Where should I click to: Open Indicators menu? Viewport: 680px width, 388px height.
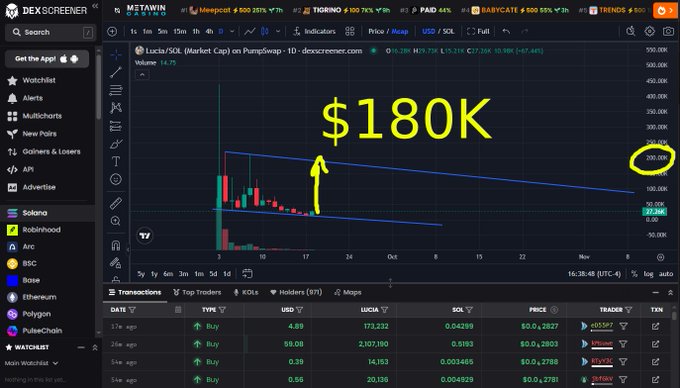(314, 31)
